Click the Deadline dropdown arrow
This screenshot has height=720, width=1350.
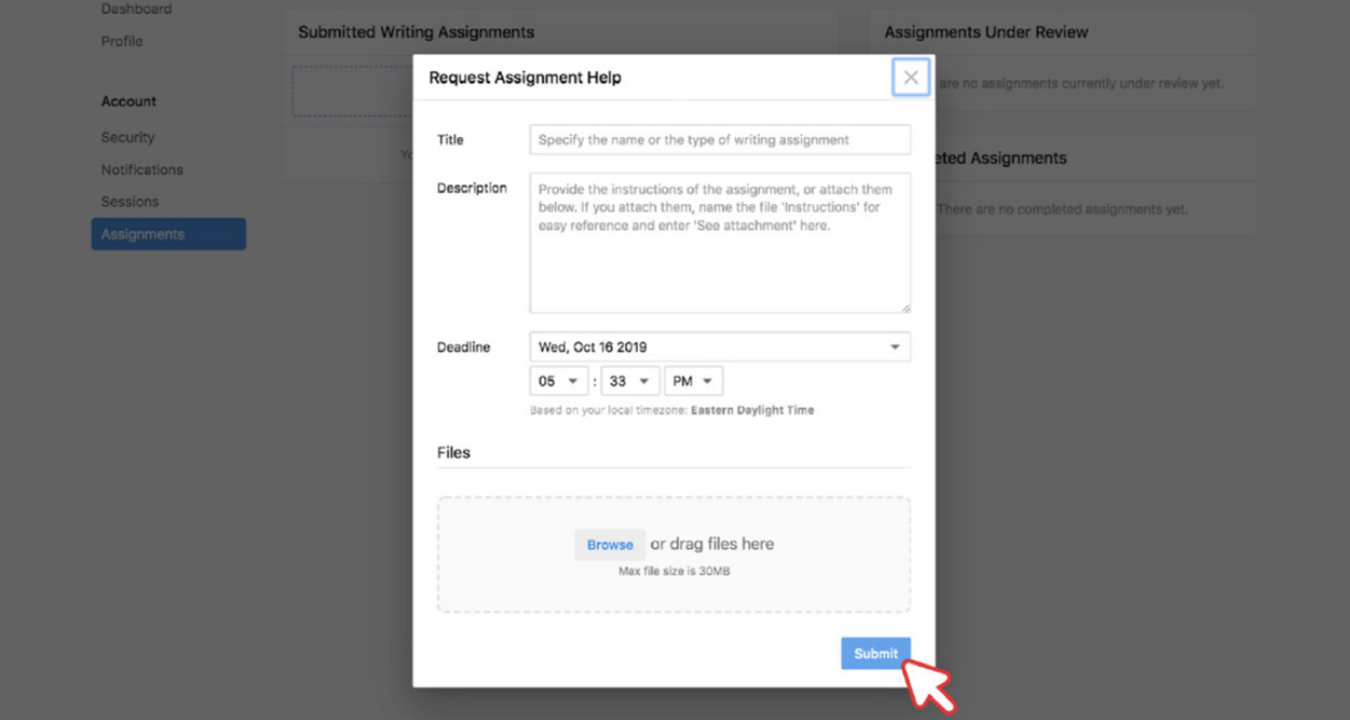tap(894, 346)
